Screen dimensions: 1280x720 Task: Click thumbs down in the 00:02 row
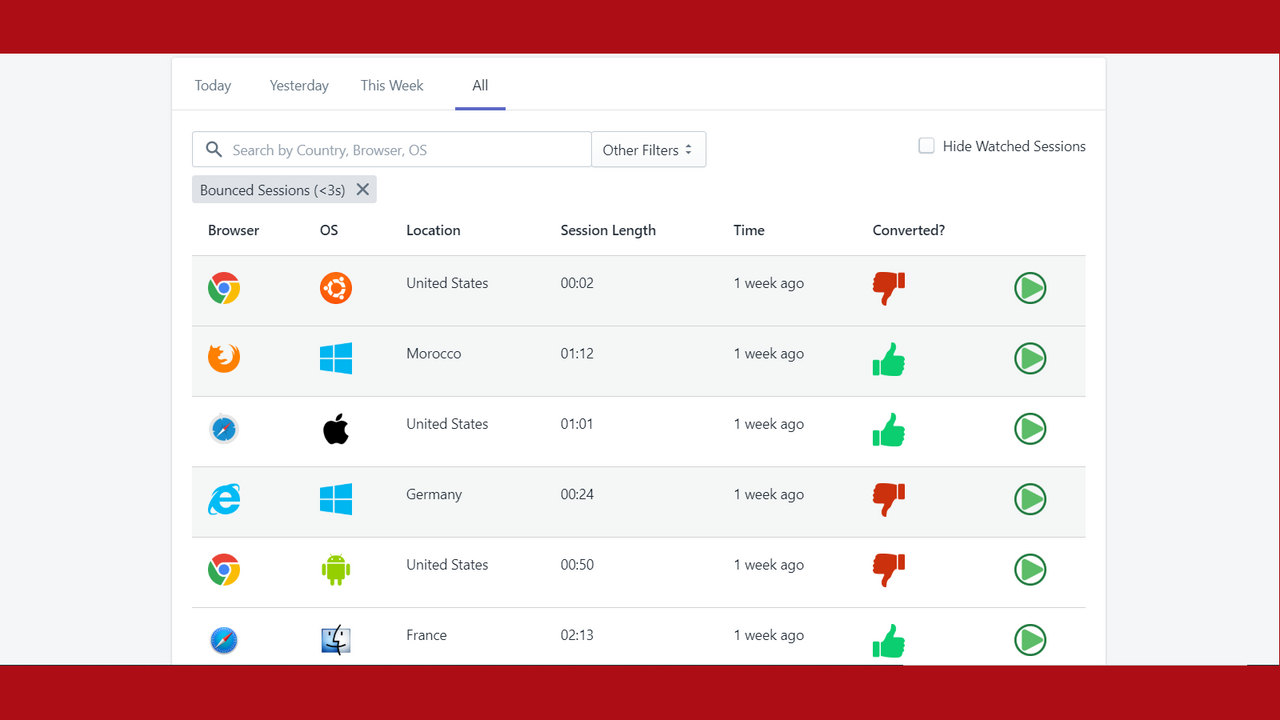pos(889,289)
